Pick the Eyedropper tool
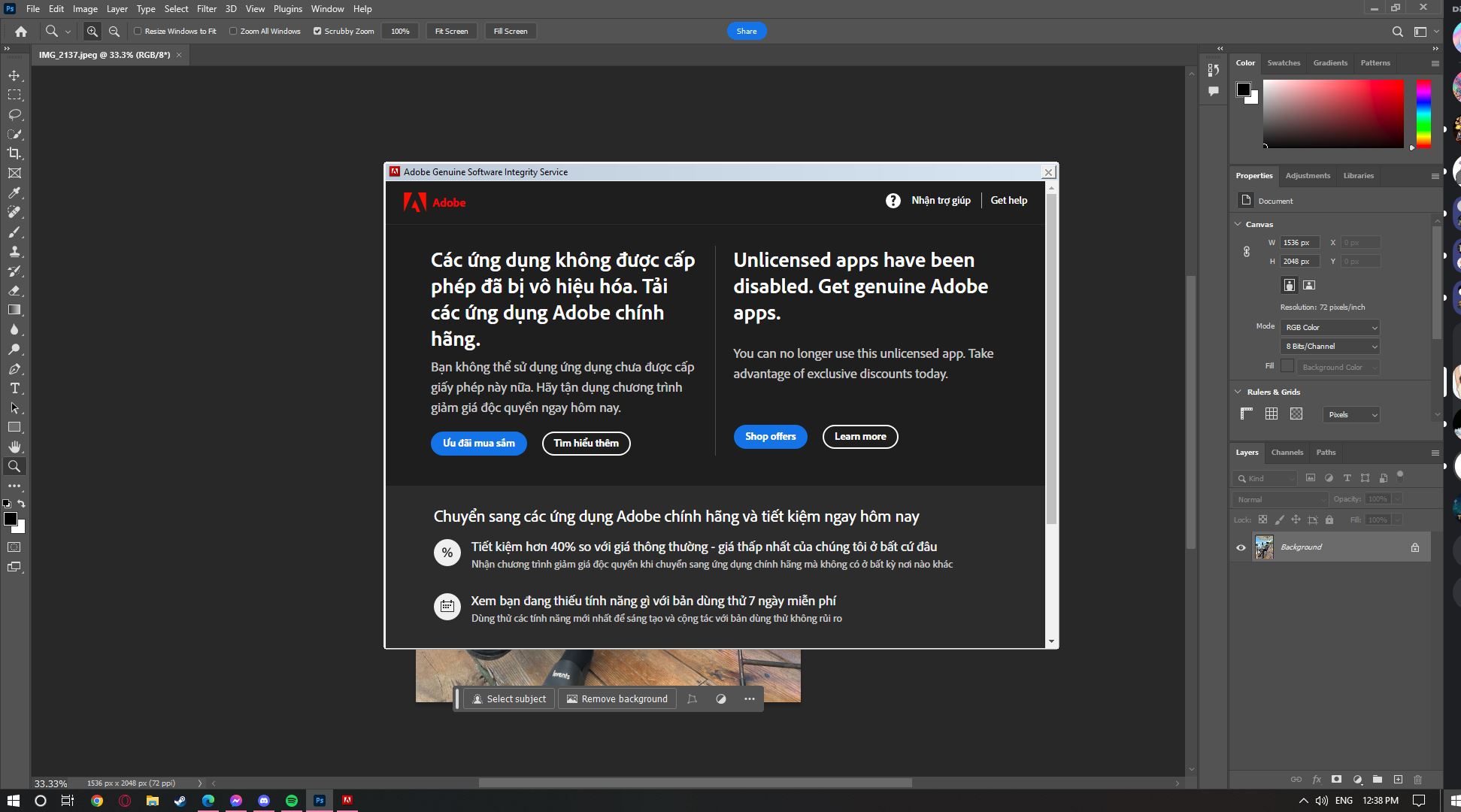 [x=14, y=192]
